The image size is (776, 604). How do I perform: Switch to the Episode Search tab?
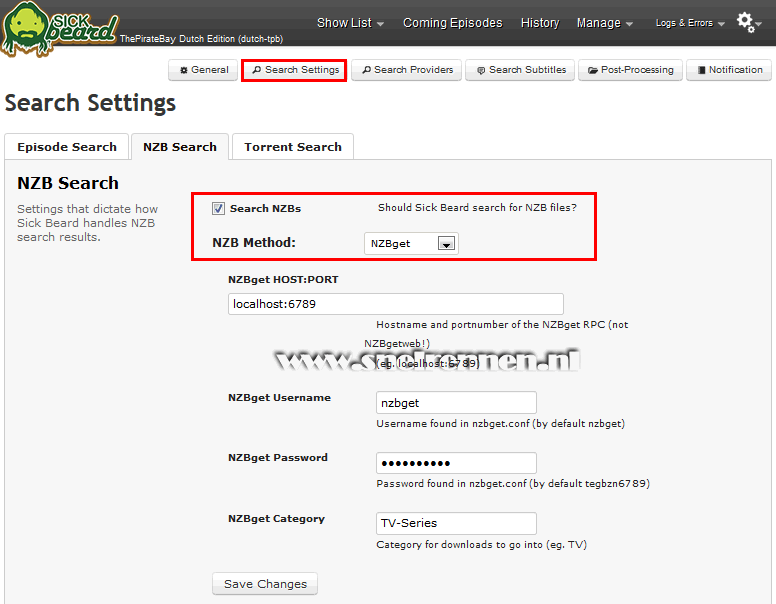(x=67, y=147)
